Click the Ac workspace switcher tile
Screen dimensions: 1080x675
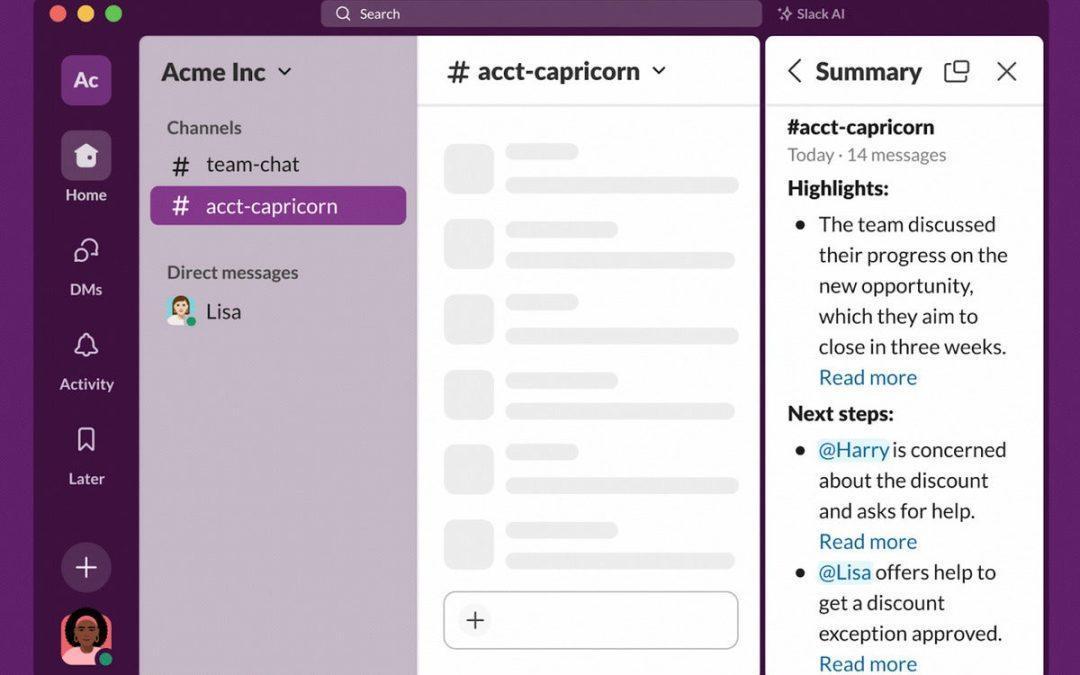(x=86, y=80)
